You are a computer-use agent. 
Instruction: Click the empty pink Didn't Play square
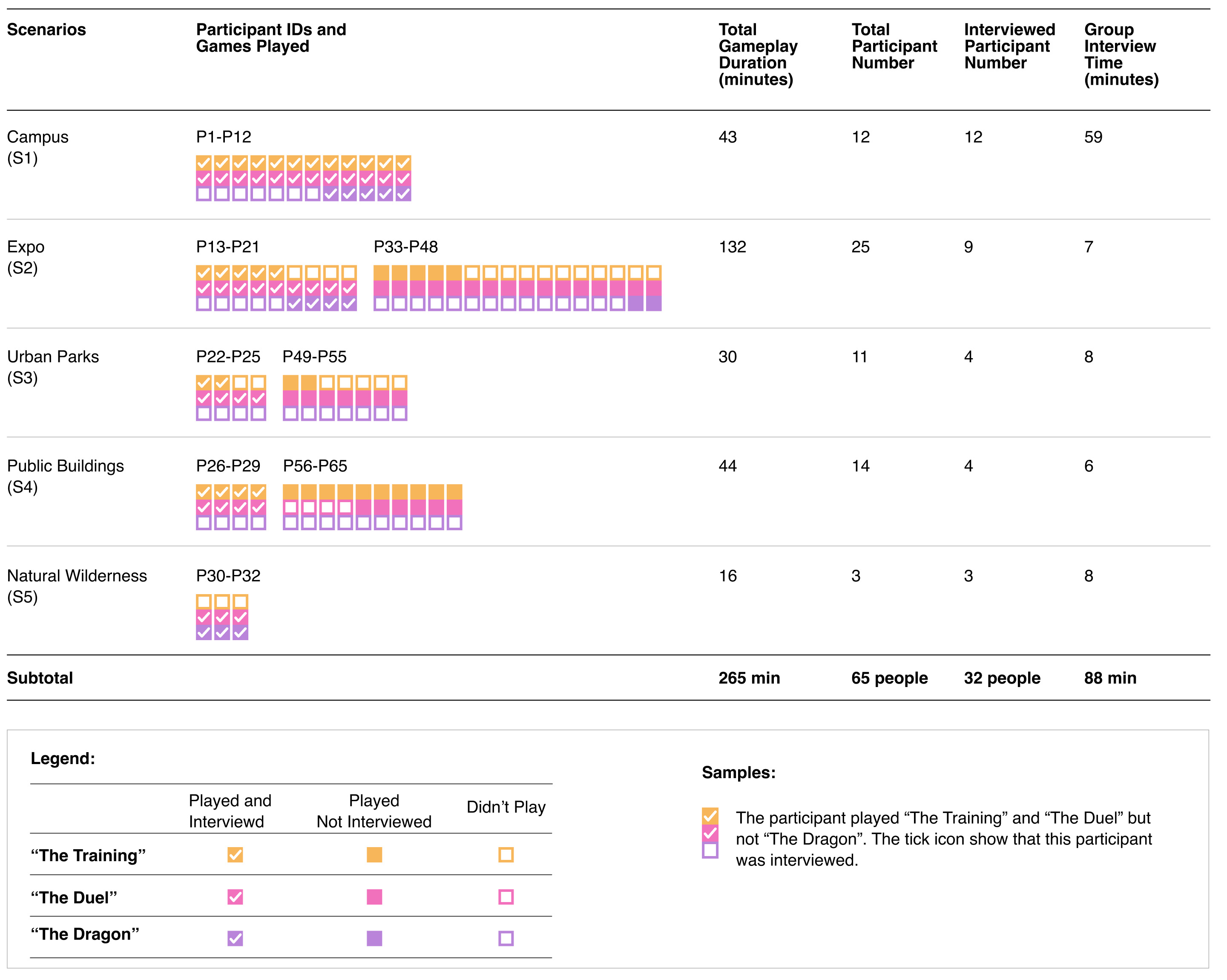click(506, 897)
